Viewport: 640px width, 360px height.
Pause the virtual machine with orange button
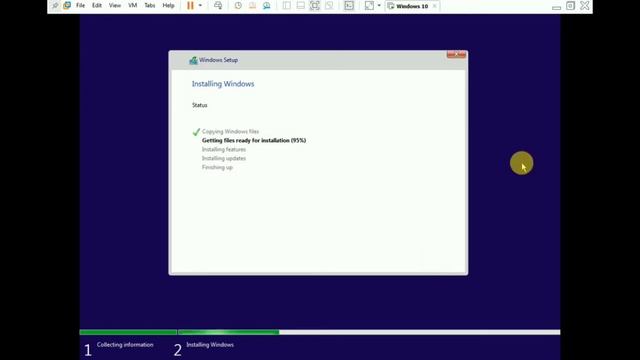pyautogui.click(x=190, y=5)
